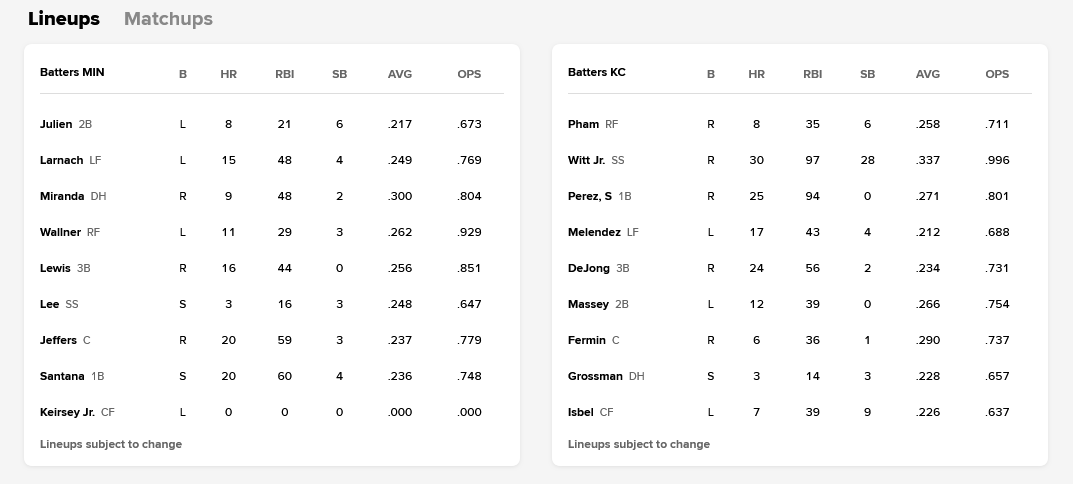Viewport: 1073px width, 484px height.
Task: Open Witt Jr. player profile
Action: click(x=586, y=160)
